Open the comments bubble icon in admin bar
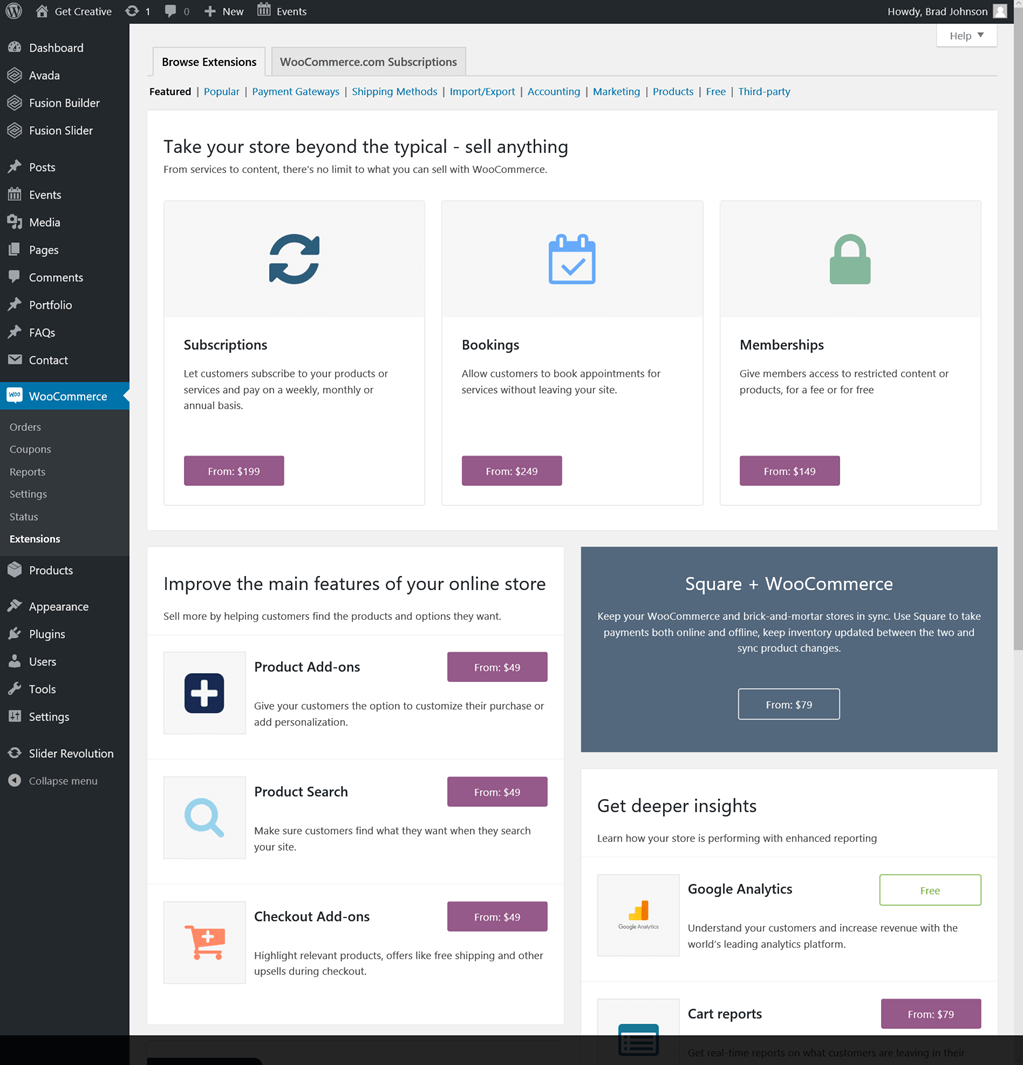The width and height of the screenshot is (1024, 1065). pos(170,11)
